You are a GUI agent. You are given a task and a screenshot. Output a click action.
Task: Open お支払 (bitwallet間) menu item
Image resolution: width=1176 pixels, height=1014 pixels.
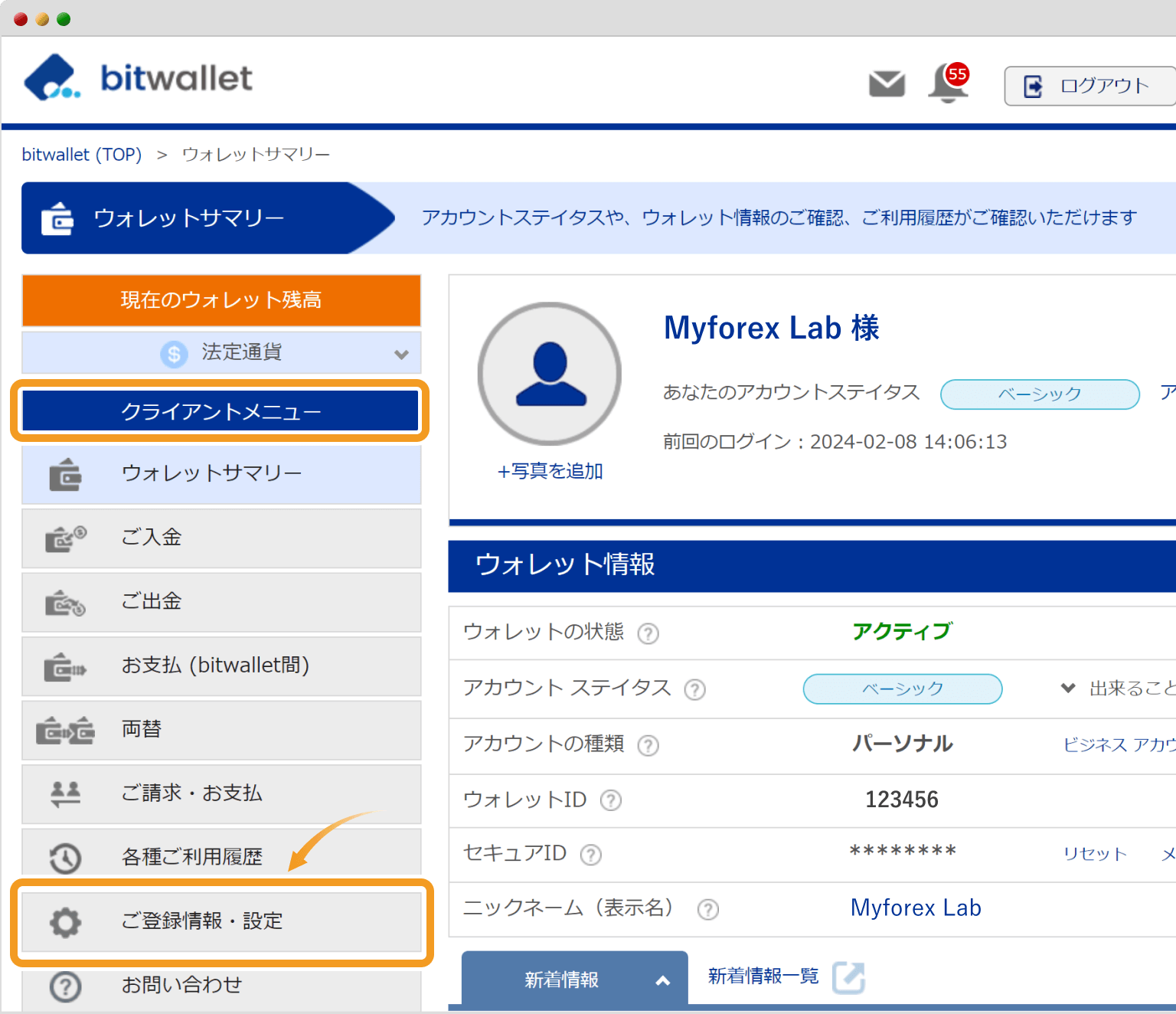pyautogui.click(x=221, y=666)
